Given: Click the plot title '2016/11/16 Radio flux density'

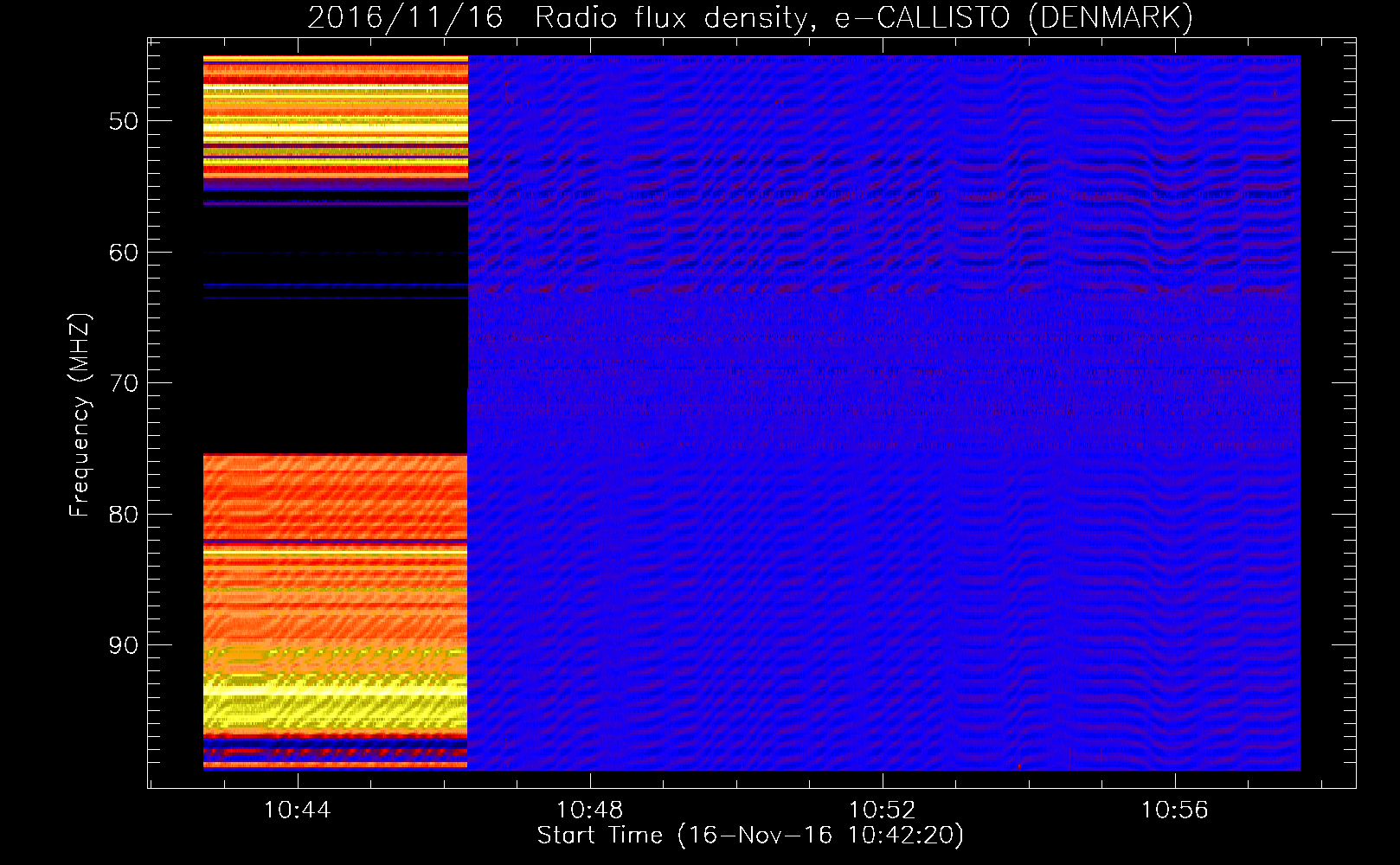Looking at the screenshot, I should click(750, 17).
